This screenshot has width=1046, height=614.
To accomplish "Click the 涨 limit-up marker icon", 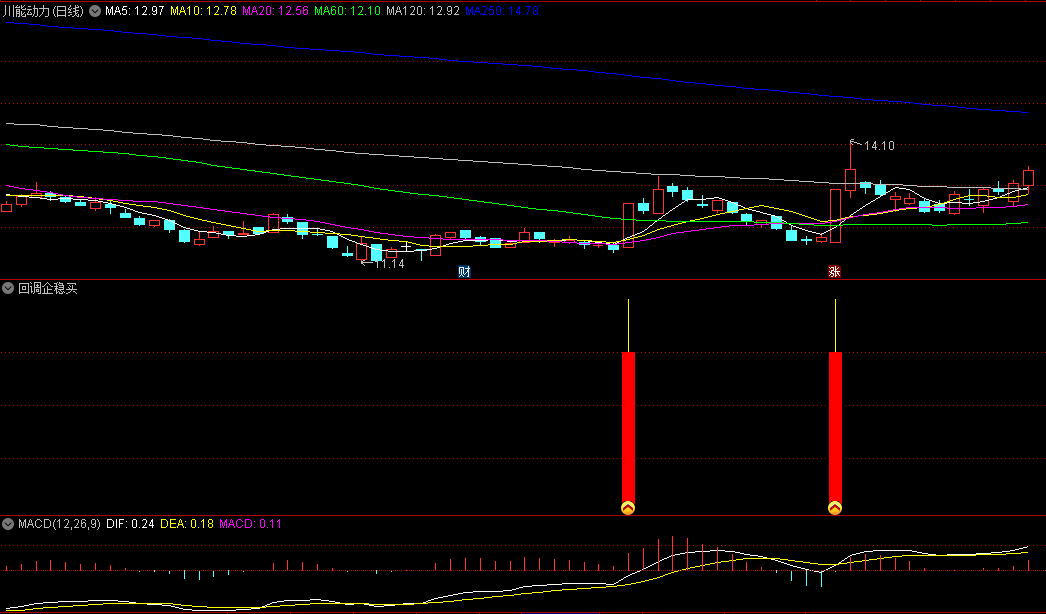I will pyautogui.click(x=834, y=272).
